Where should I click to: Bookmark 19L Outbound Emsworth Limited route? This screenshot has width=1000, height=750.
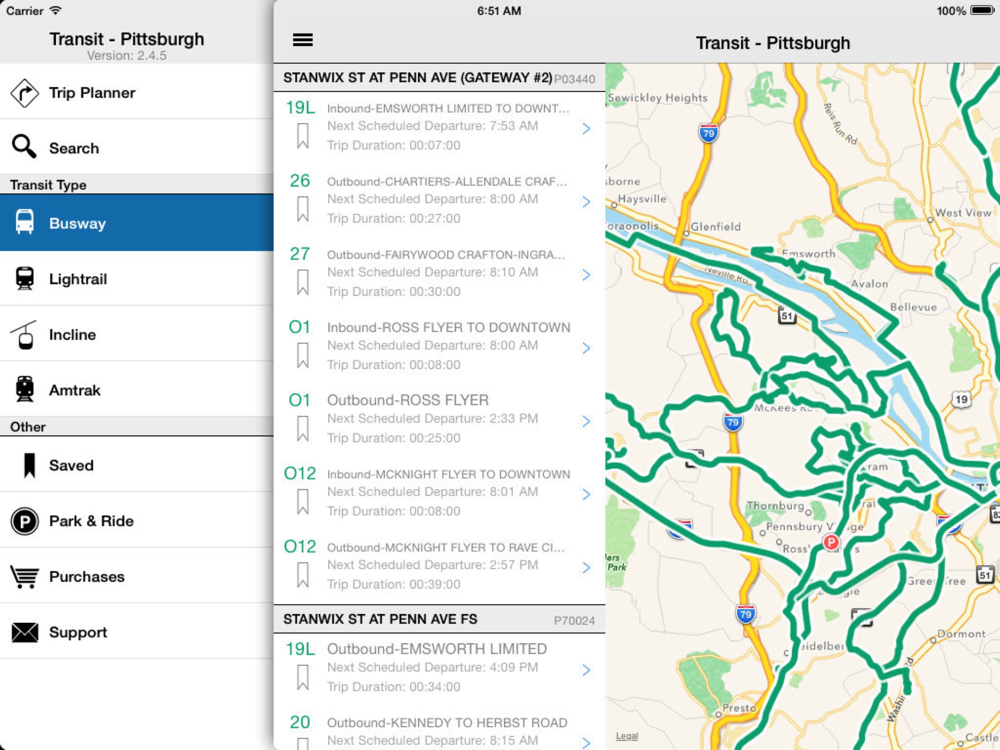[x=303, y=678]
